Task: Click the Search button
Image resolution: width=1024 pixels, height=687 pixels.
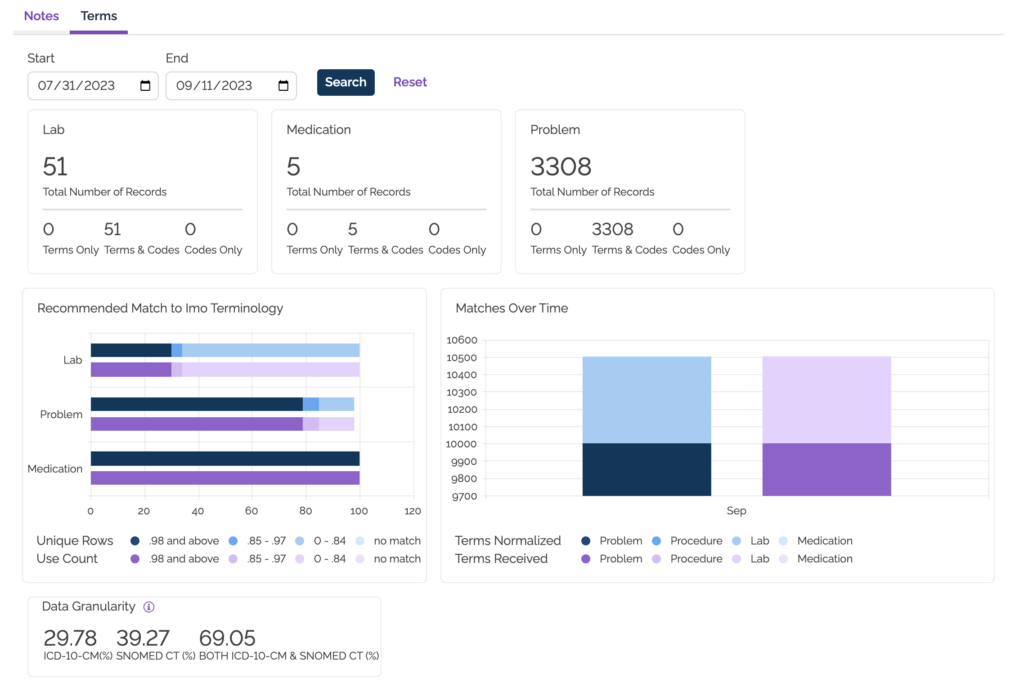Action: click(x=345, y=82)
